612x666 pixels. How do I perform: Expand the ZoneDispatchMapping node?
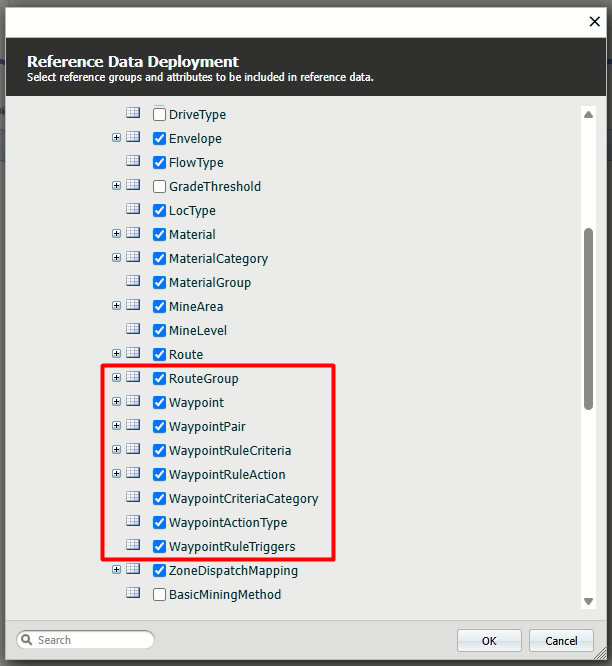(x=117, y=570)
